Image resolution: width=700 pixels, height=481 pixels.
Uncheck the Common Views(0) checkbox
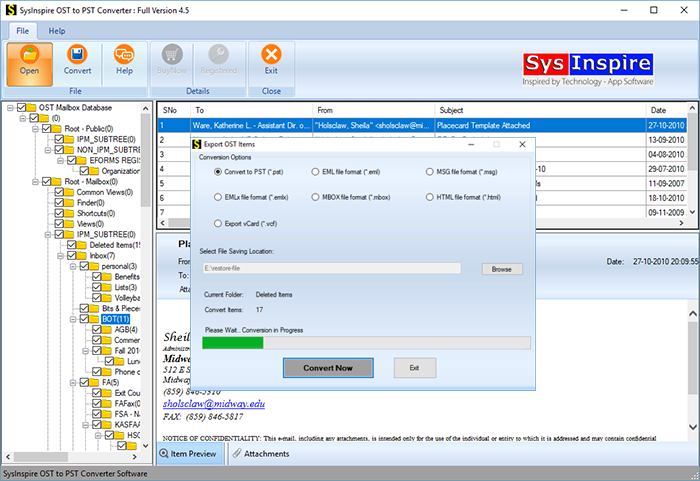(59, 192)
